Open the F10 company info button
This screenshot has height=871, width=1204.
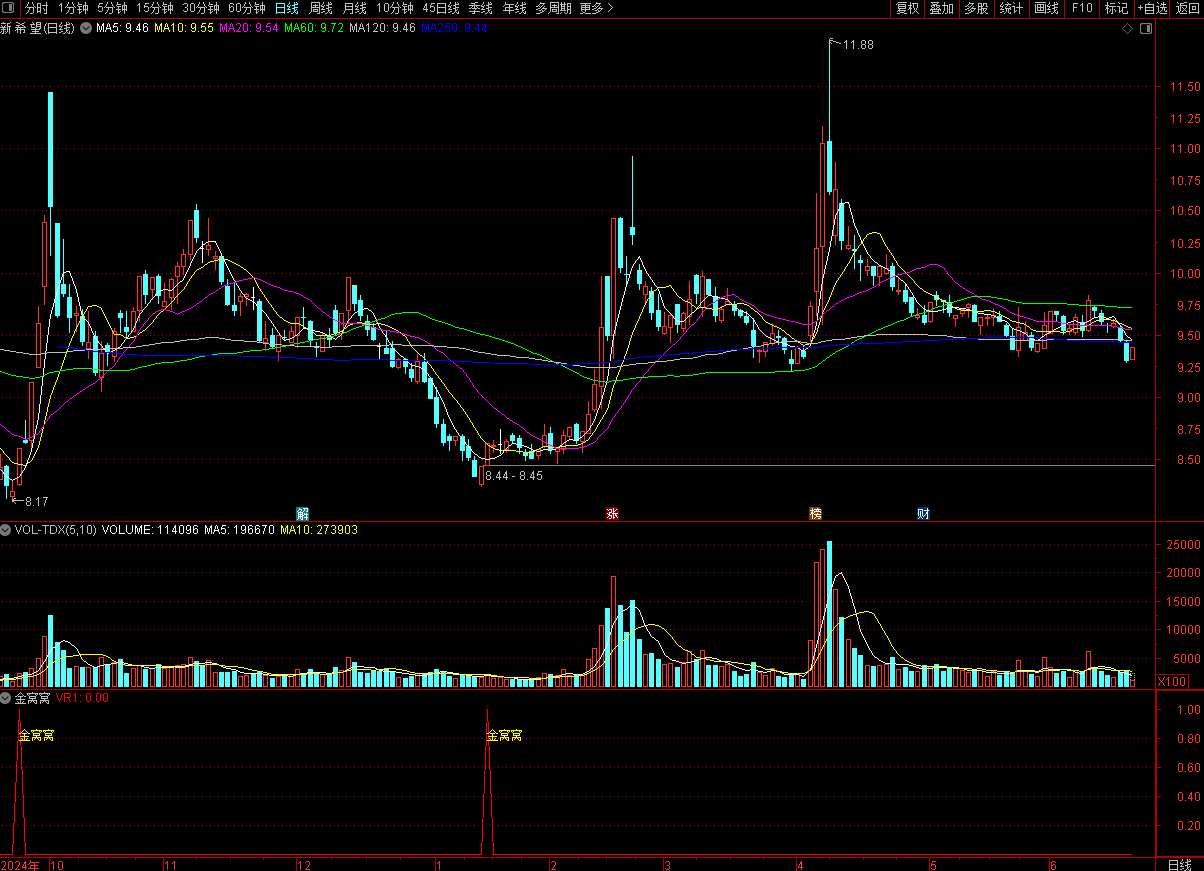click(1082, 8)
